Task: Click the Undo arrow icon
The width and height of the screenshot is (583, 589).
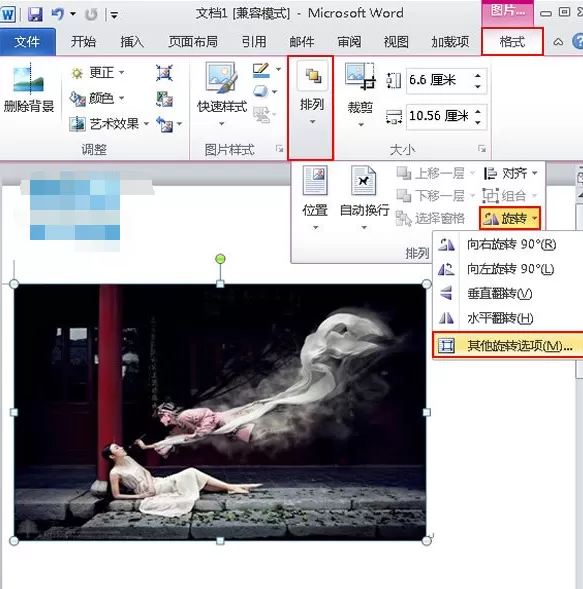Action: [58, 14]
